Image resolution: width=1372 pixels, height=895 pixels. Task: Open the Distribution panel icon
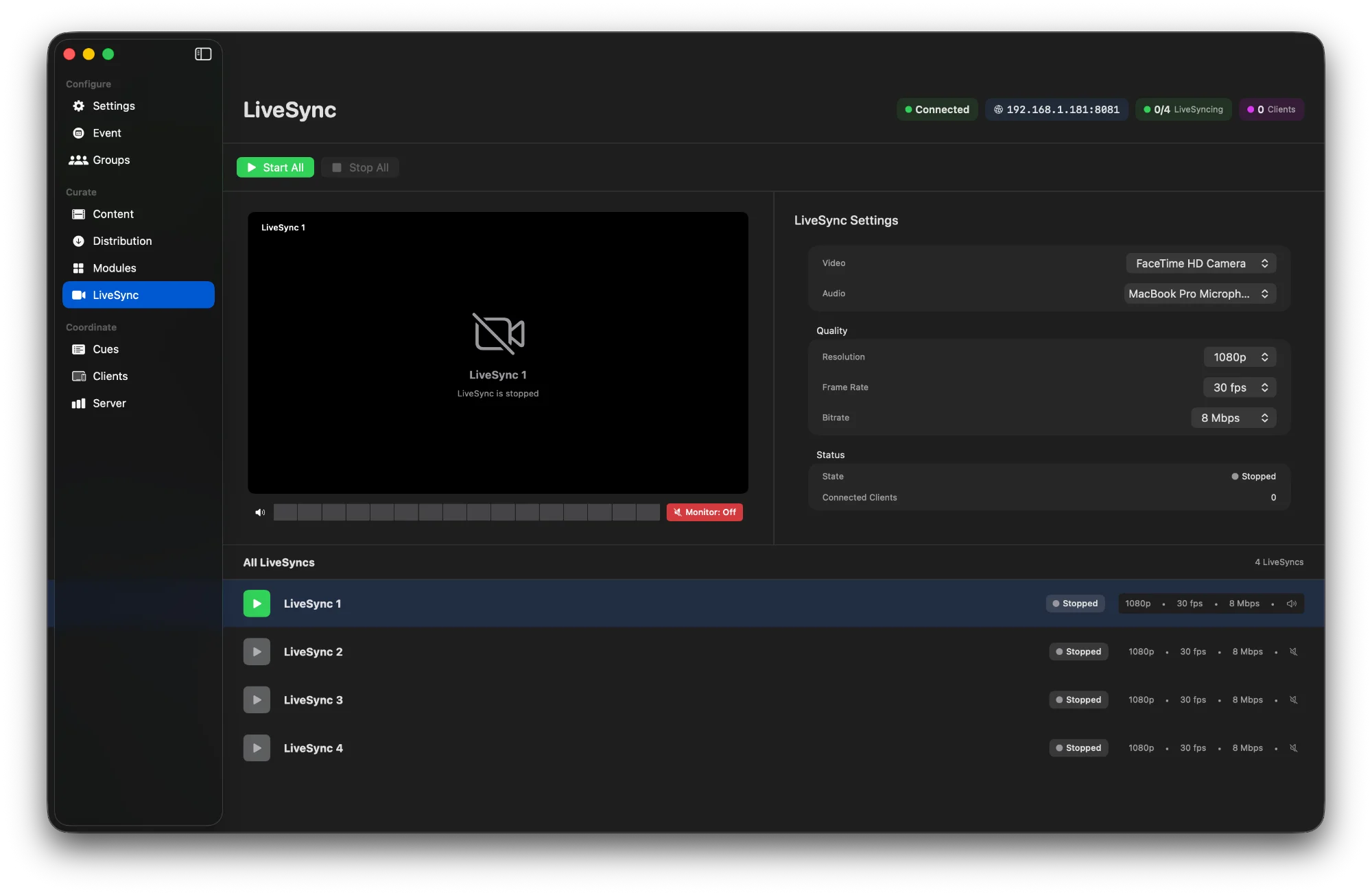pyautogui.click(x=78, y=241)
